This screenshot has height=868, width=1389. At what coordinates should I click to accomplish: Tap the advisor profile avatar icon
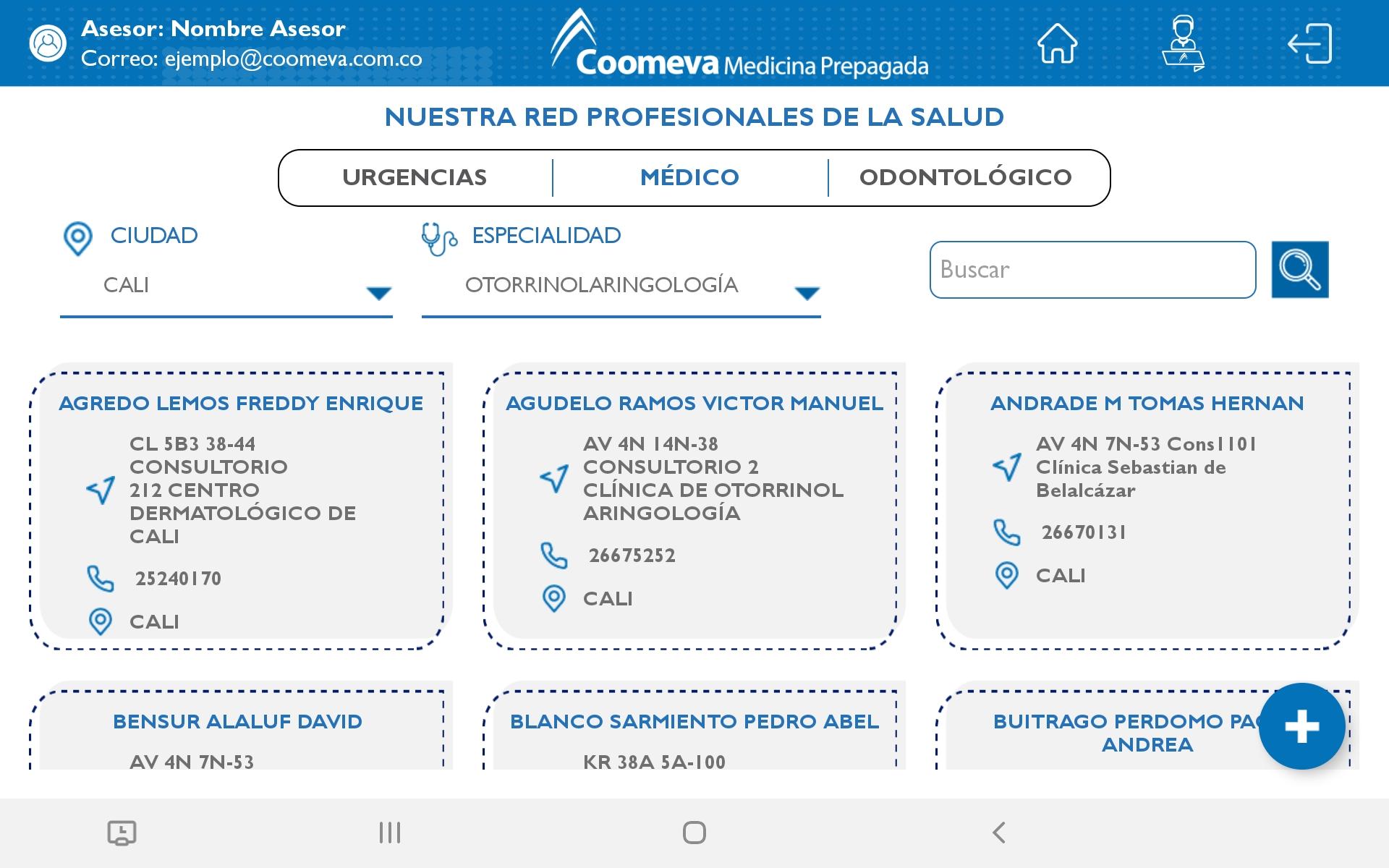tap(48, 43)
